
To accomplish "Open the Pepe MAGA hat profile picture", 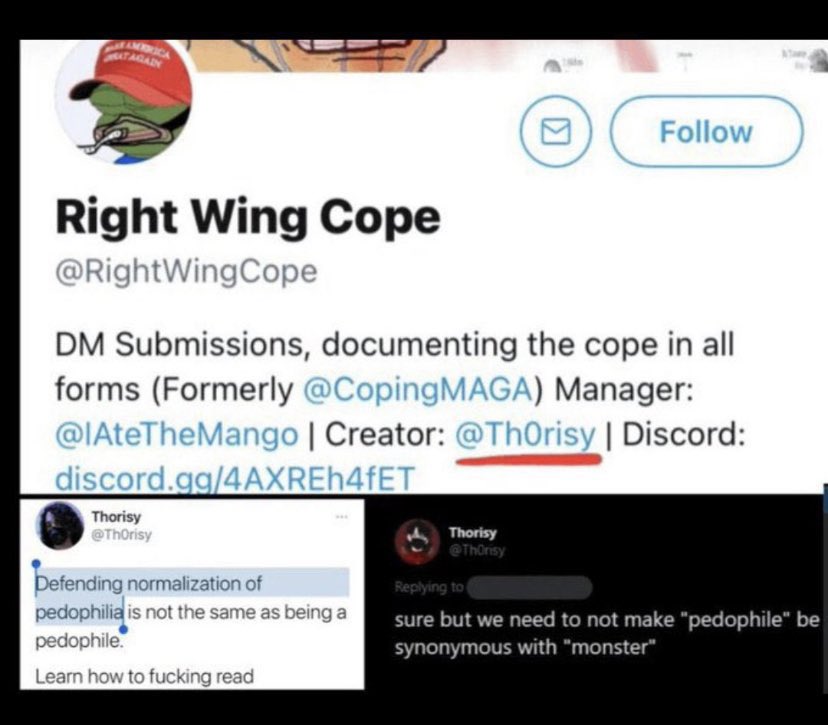I will [124, 100].
